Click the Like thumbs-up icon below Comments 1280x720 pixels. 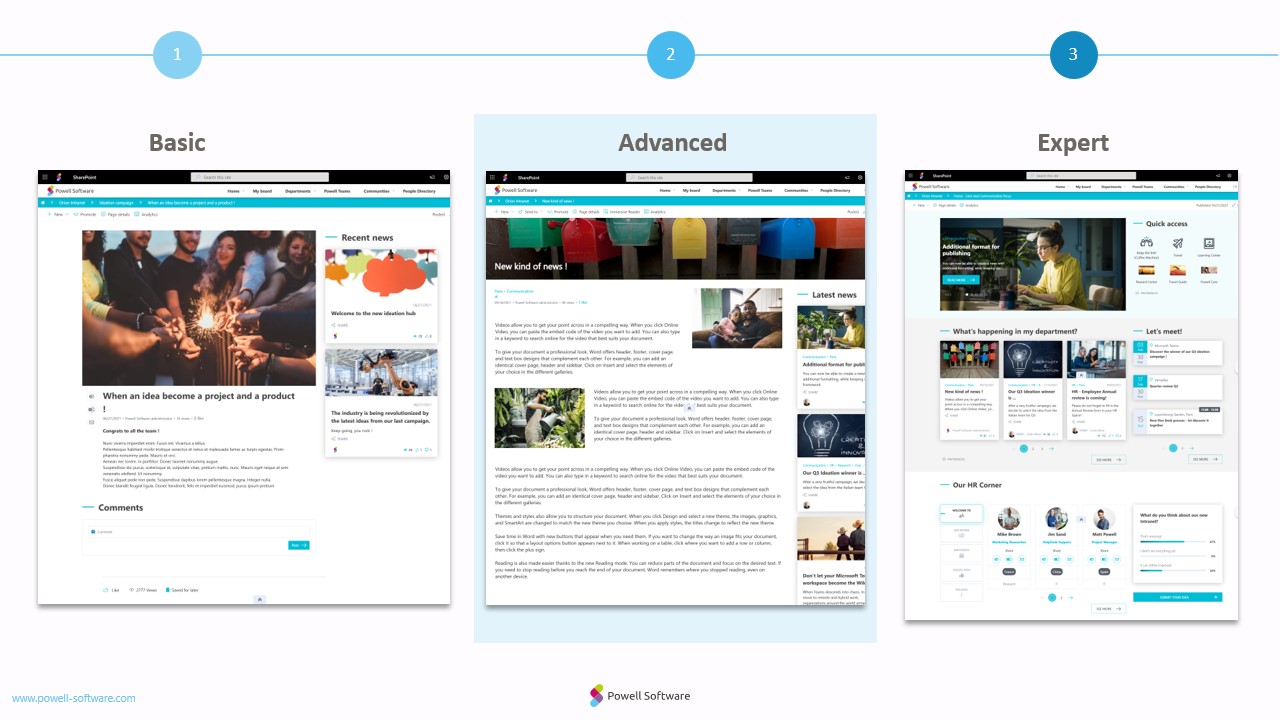coord(106,590)
